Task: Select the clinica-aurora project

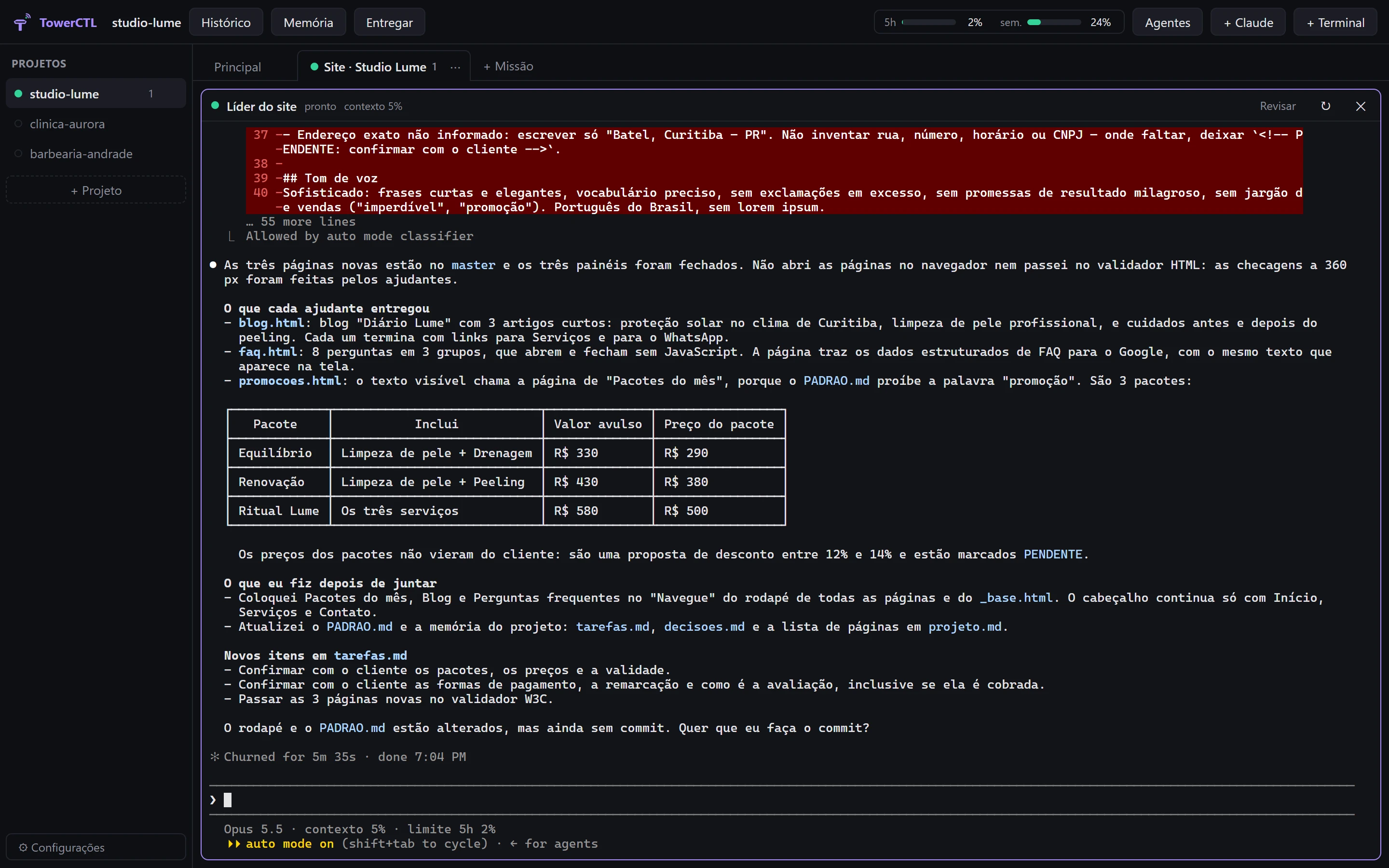Action: tap(96, 123)
